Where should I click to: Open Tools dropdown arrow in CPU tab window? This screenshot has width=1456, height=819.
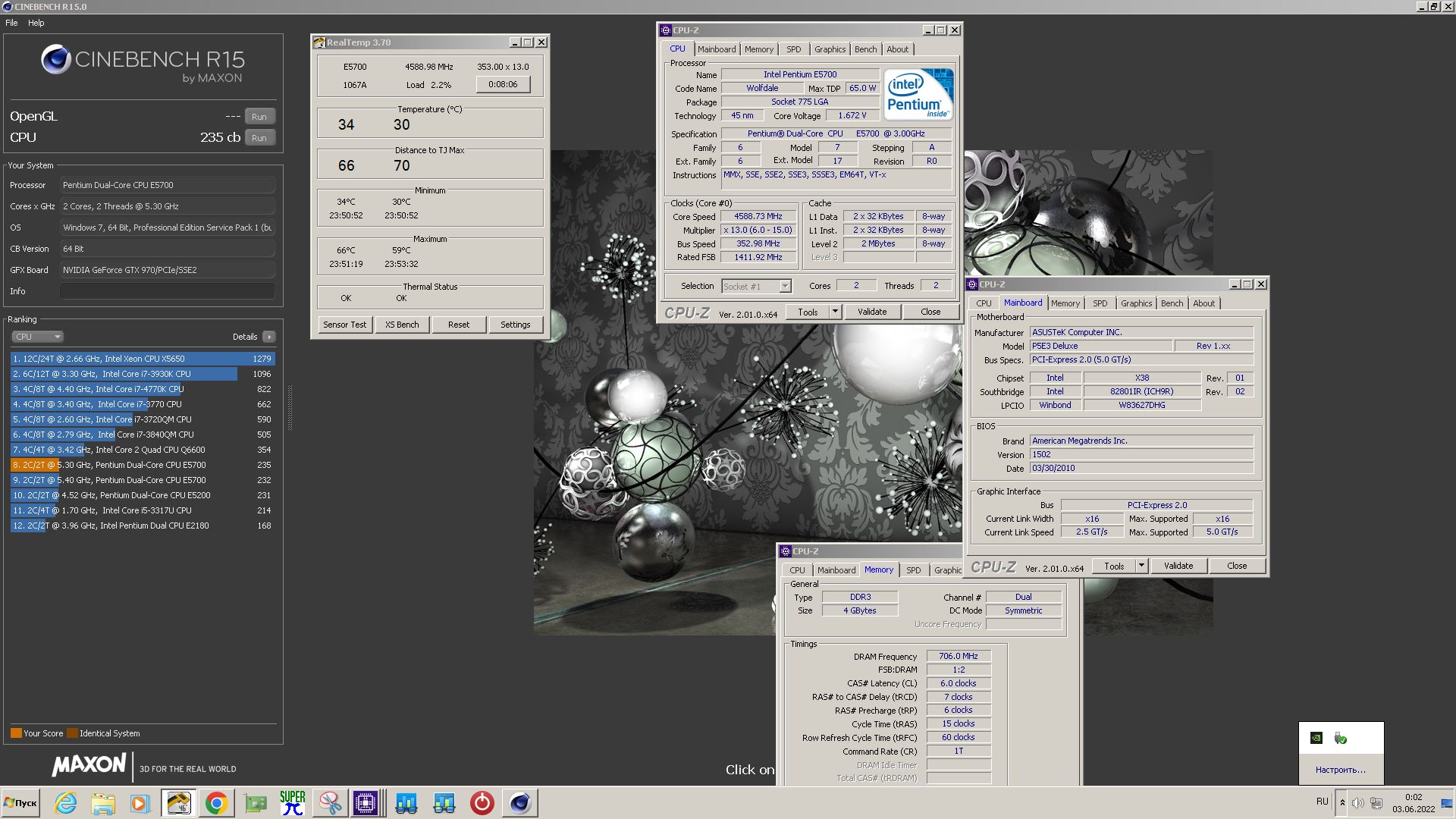(835, 312)
